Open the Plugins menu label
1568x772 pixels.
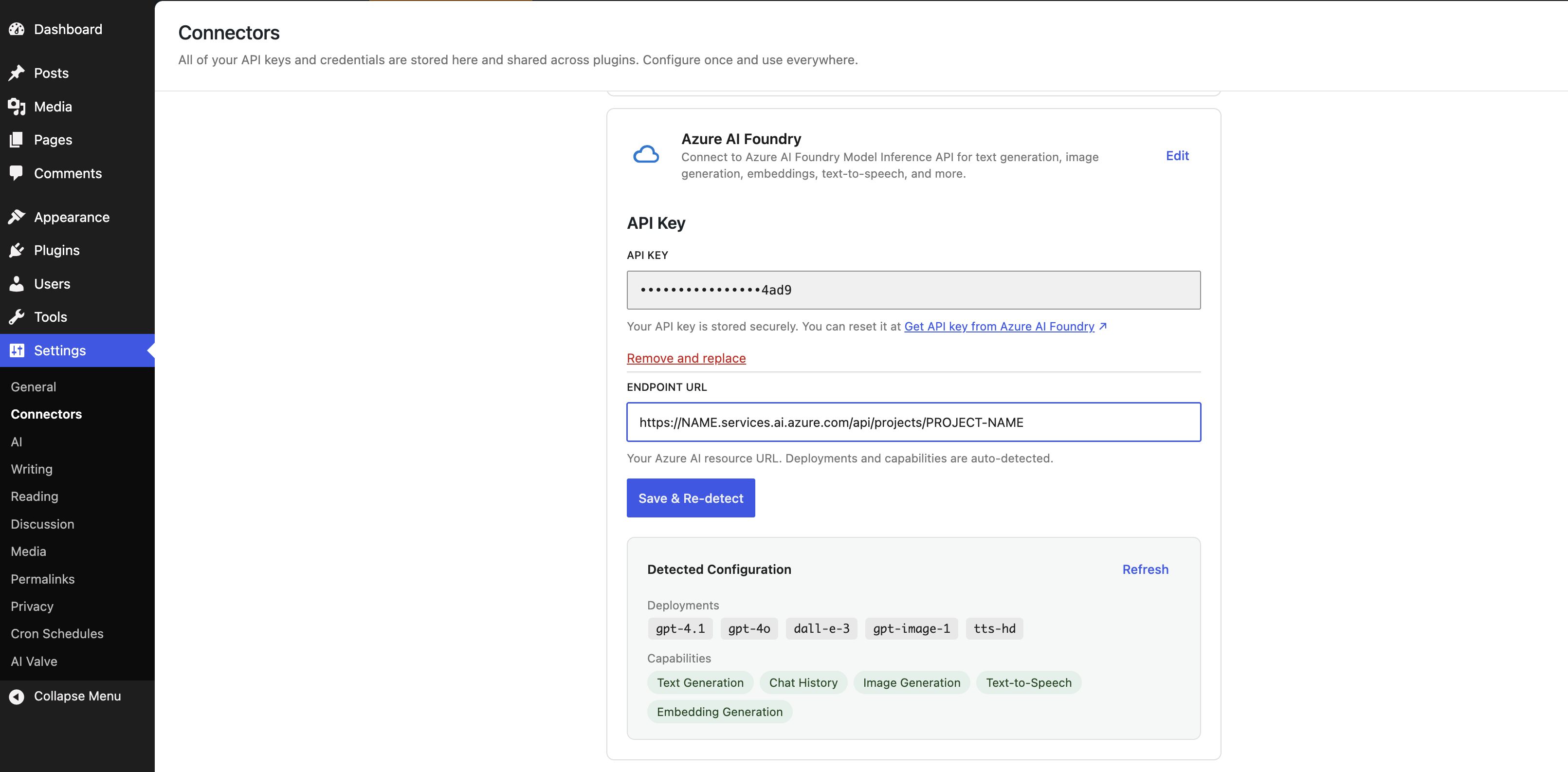(56, 250)
